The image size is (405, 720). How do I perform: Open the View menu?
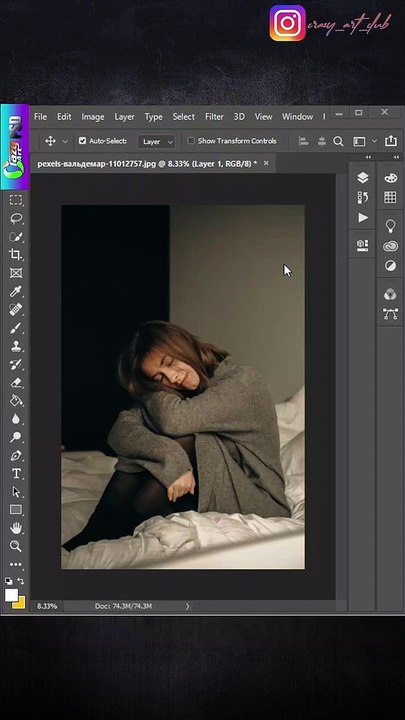[264, 117]
